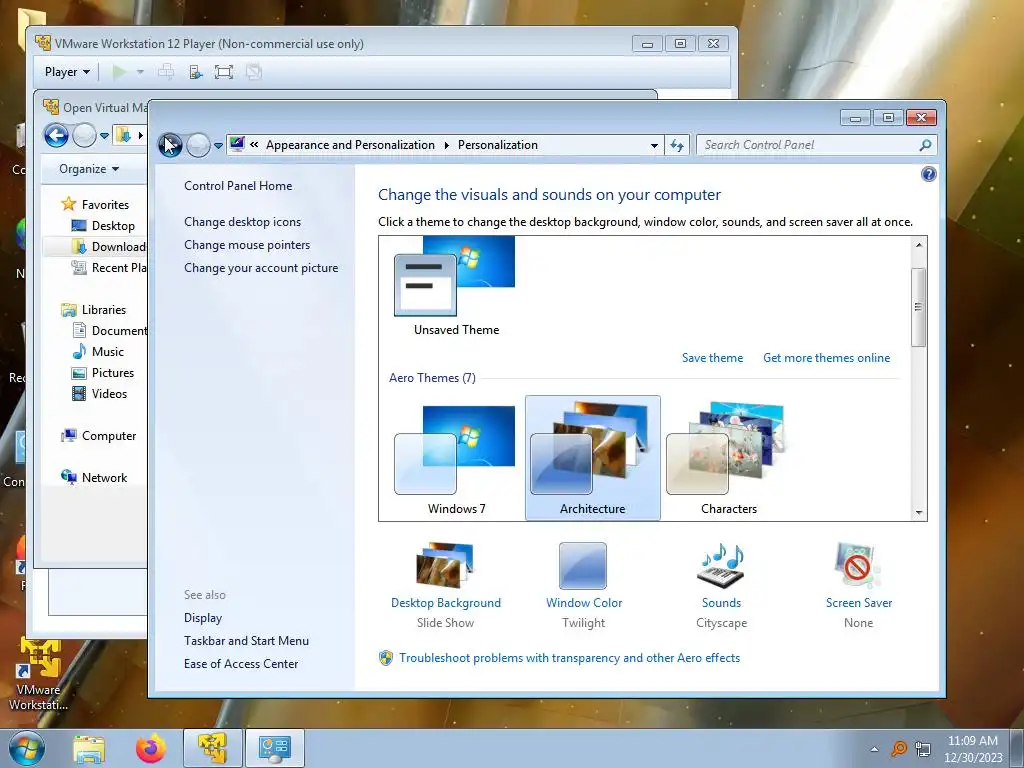Select the Windows 7 Aero theme
Image resolution: width=1024 pixels, height=768 pixels.
(455, 458)
